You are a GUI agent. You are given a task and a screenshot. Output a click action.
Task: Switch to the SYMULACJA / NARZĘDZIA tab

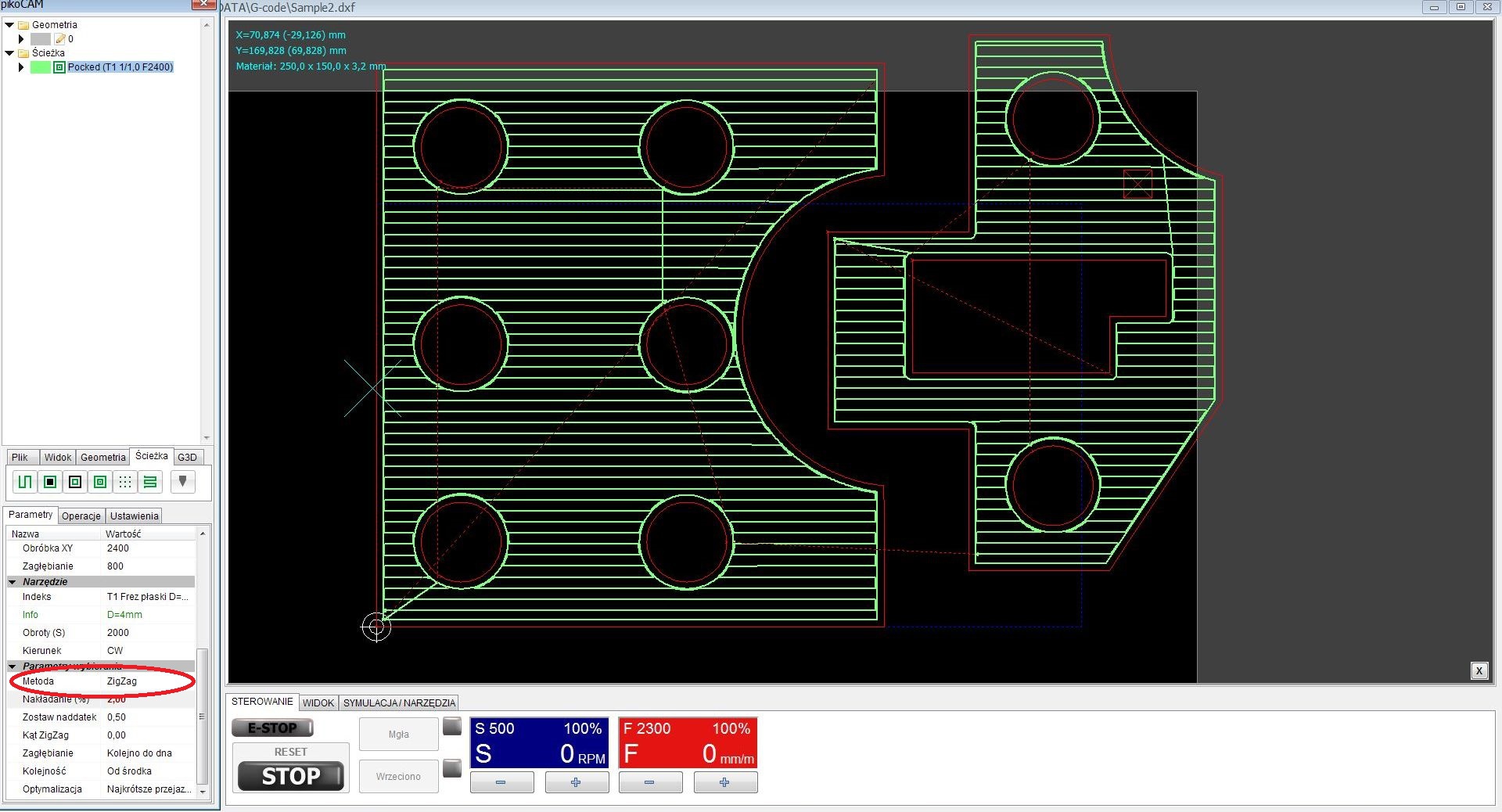[x=399, y=703]
